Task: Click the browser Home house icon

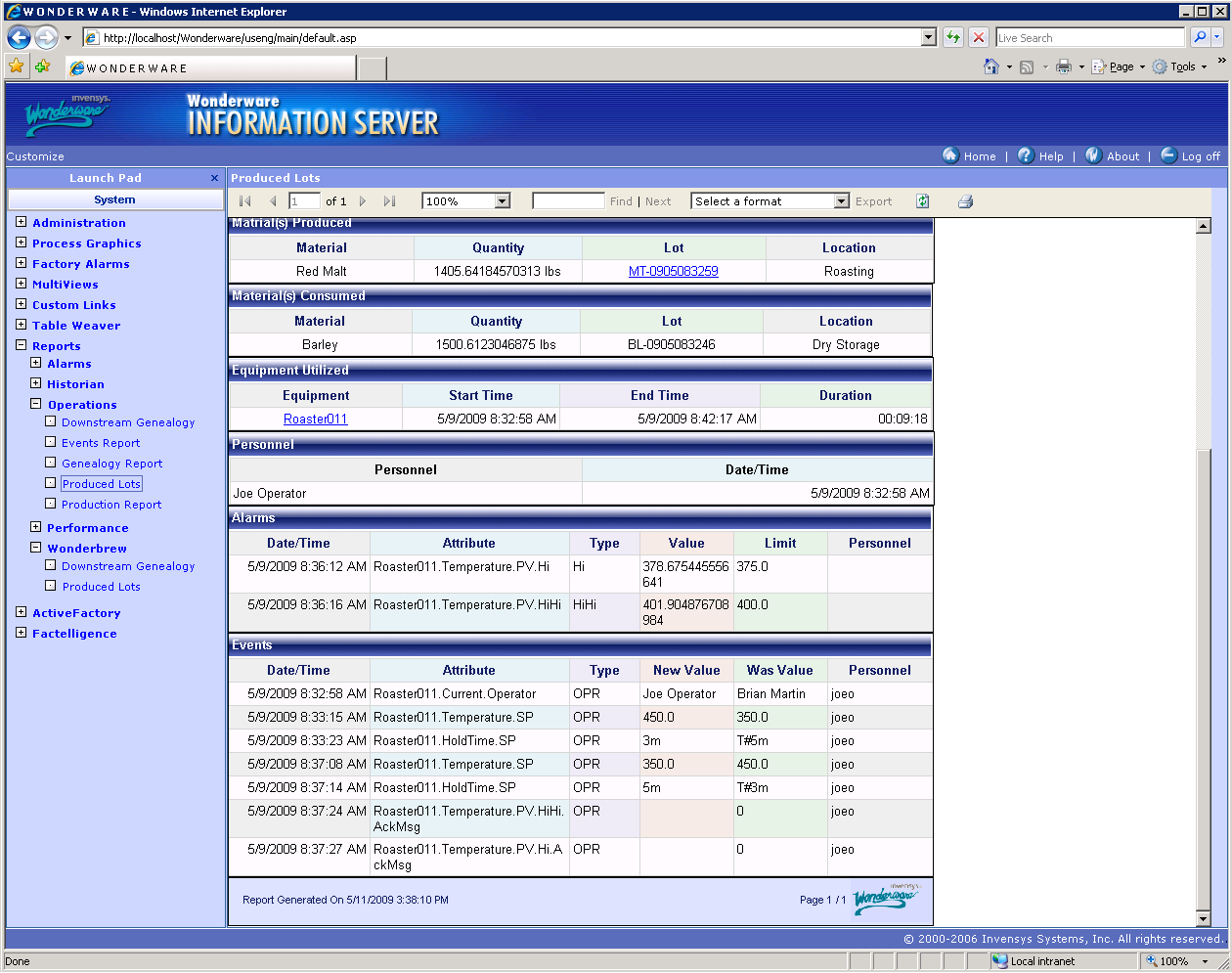Action: (x=991, y=66)
